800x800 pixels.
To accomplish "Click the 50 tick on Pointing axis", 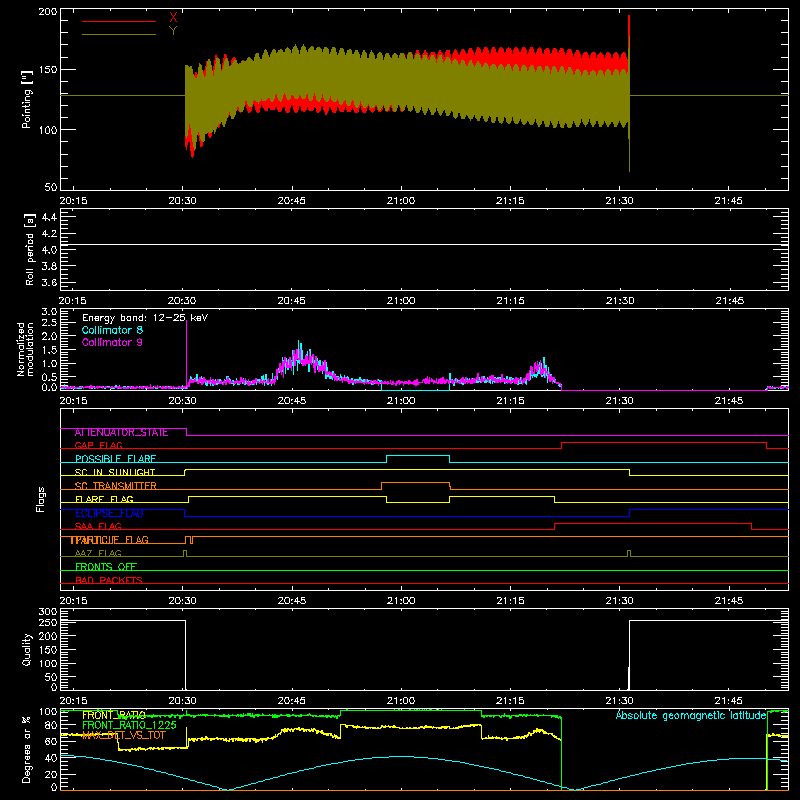I will coord(51,187).
